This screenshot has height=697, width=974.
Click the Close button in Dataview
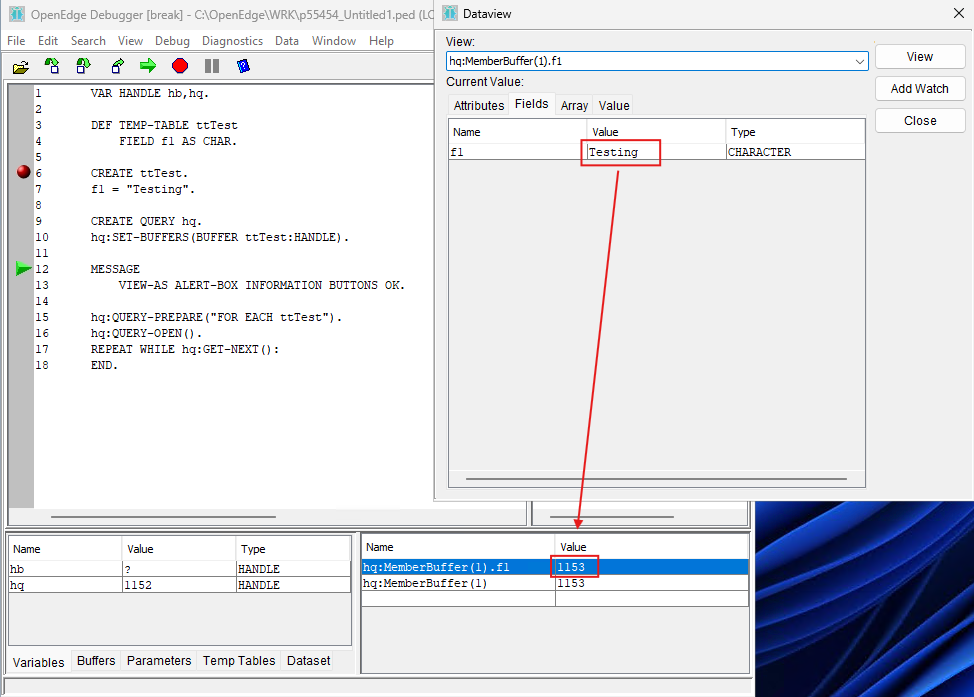[x=920, y=121]
